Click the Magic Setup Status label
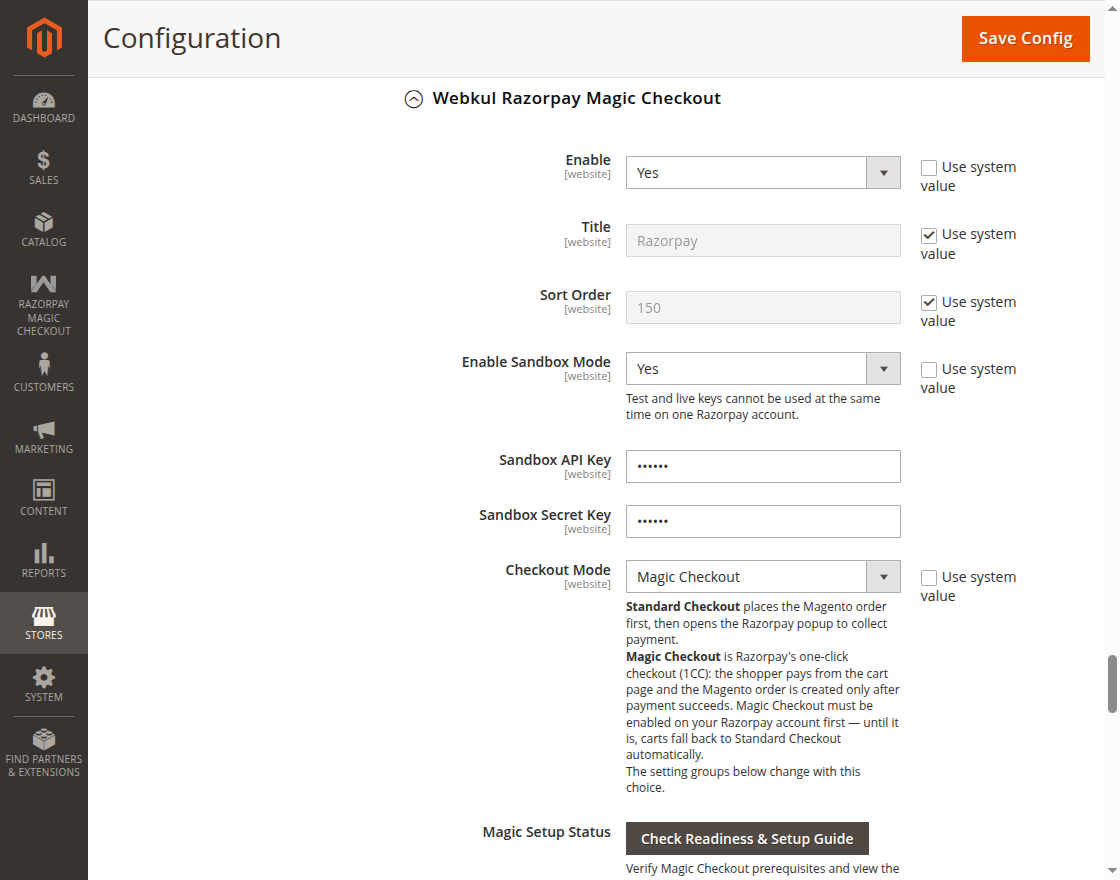This screenshot has width=1120, height=880. [x=546, y=832]
